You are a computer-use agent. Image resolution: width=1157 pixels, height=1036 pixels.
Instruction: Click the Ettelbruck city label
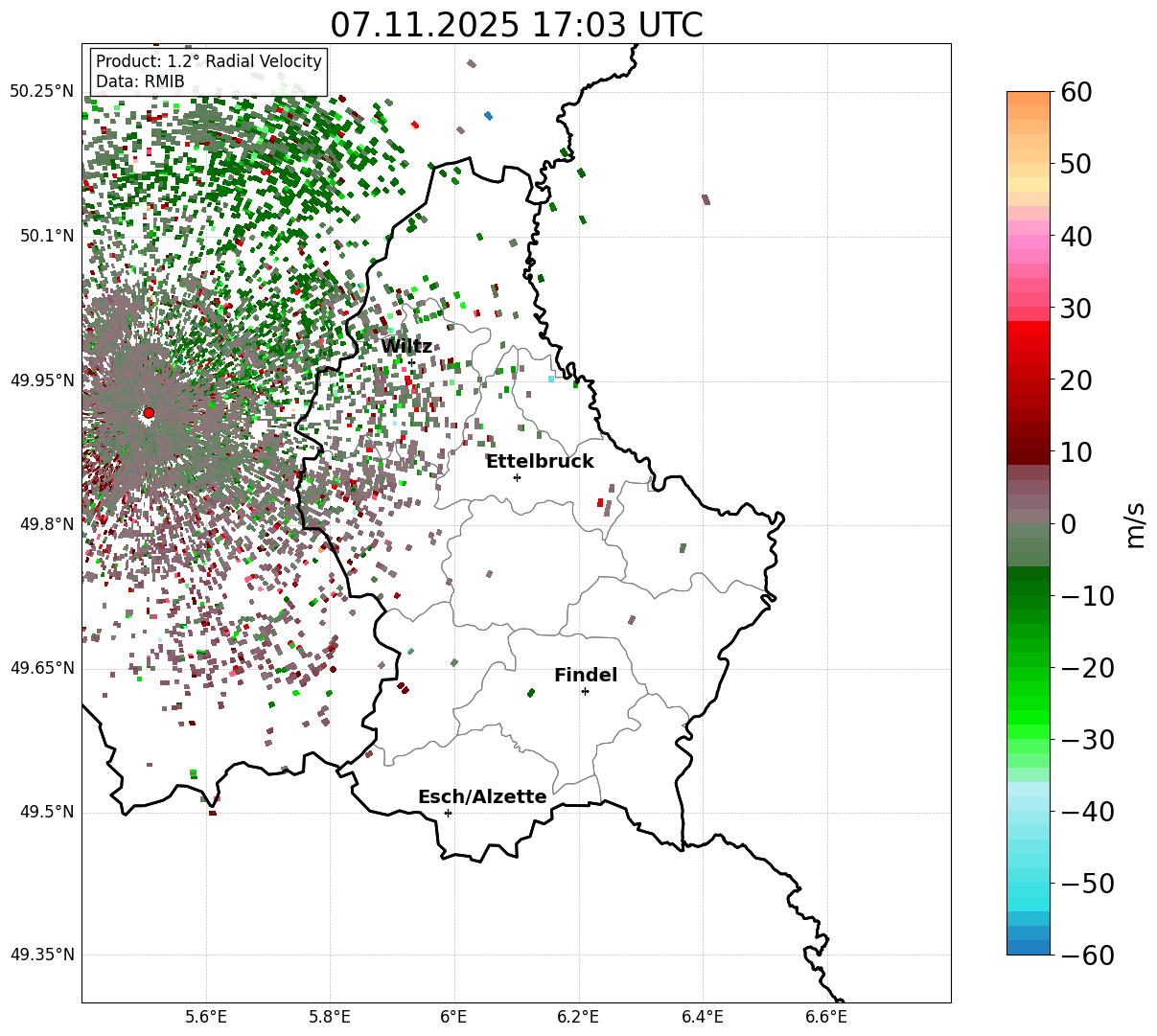[540, 461]
